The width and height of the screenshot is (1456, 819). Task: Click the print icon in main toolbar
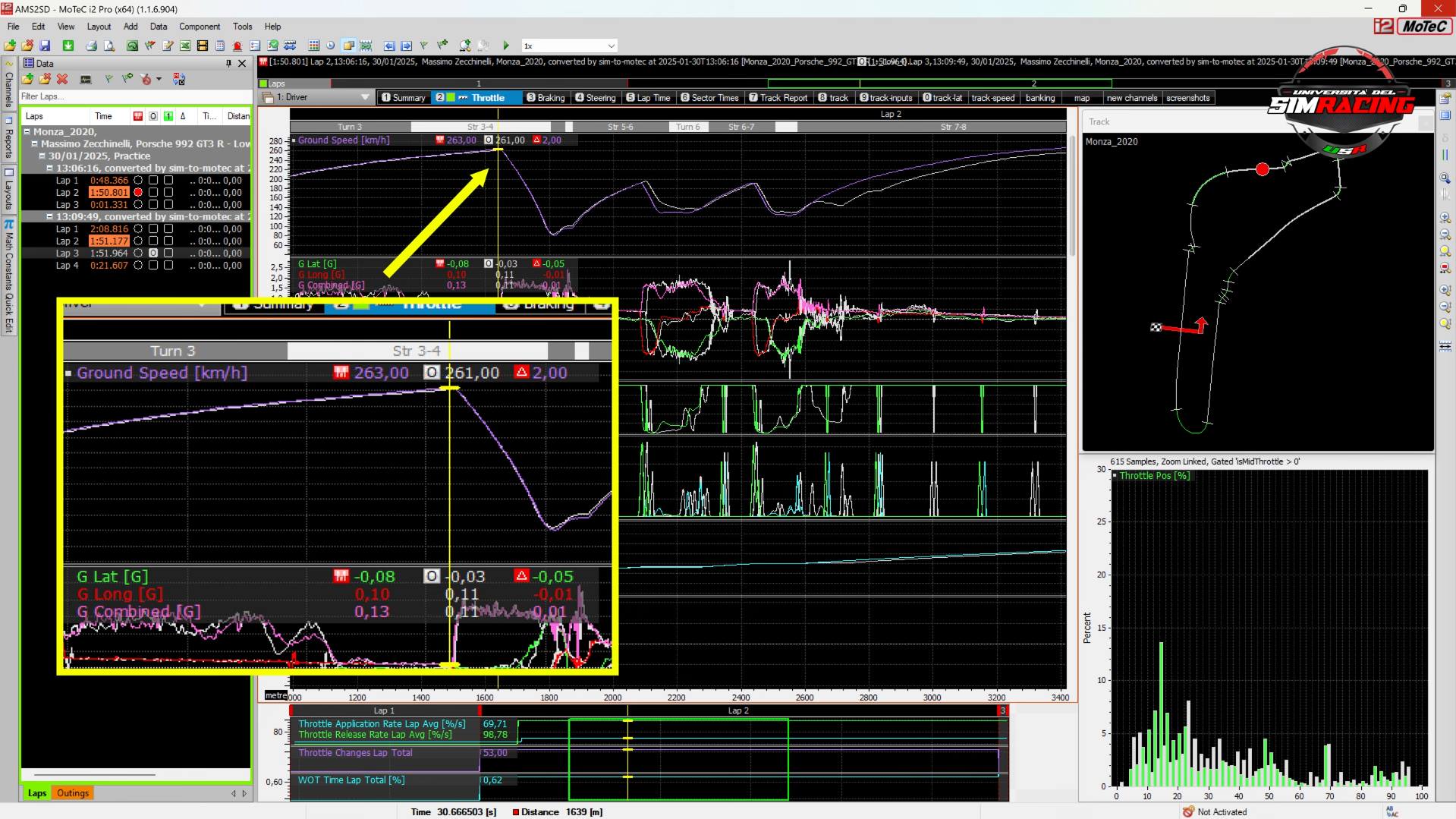tap(91, 46)
